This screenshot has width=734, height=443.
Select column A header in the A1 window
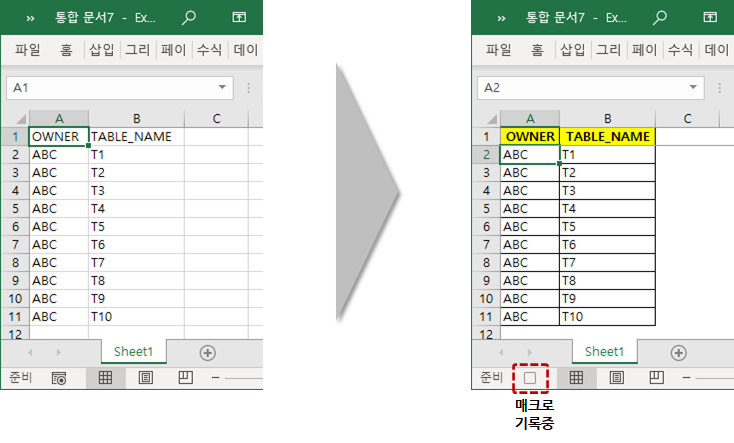[59, 118]
